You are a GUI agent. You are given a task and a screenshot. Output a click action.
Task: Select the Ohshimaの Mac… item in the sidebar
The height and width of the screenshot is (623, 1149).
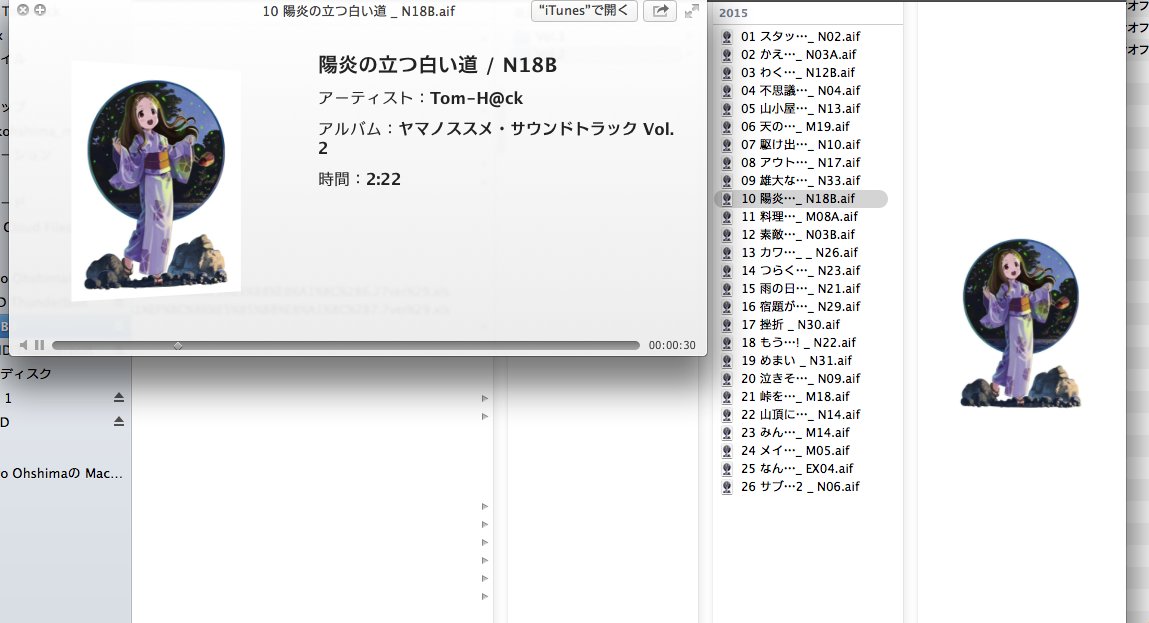[62, 473]
